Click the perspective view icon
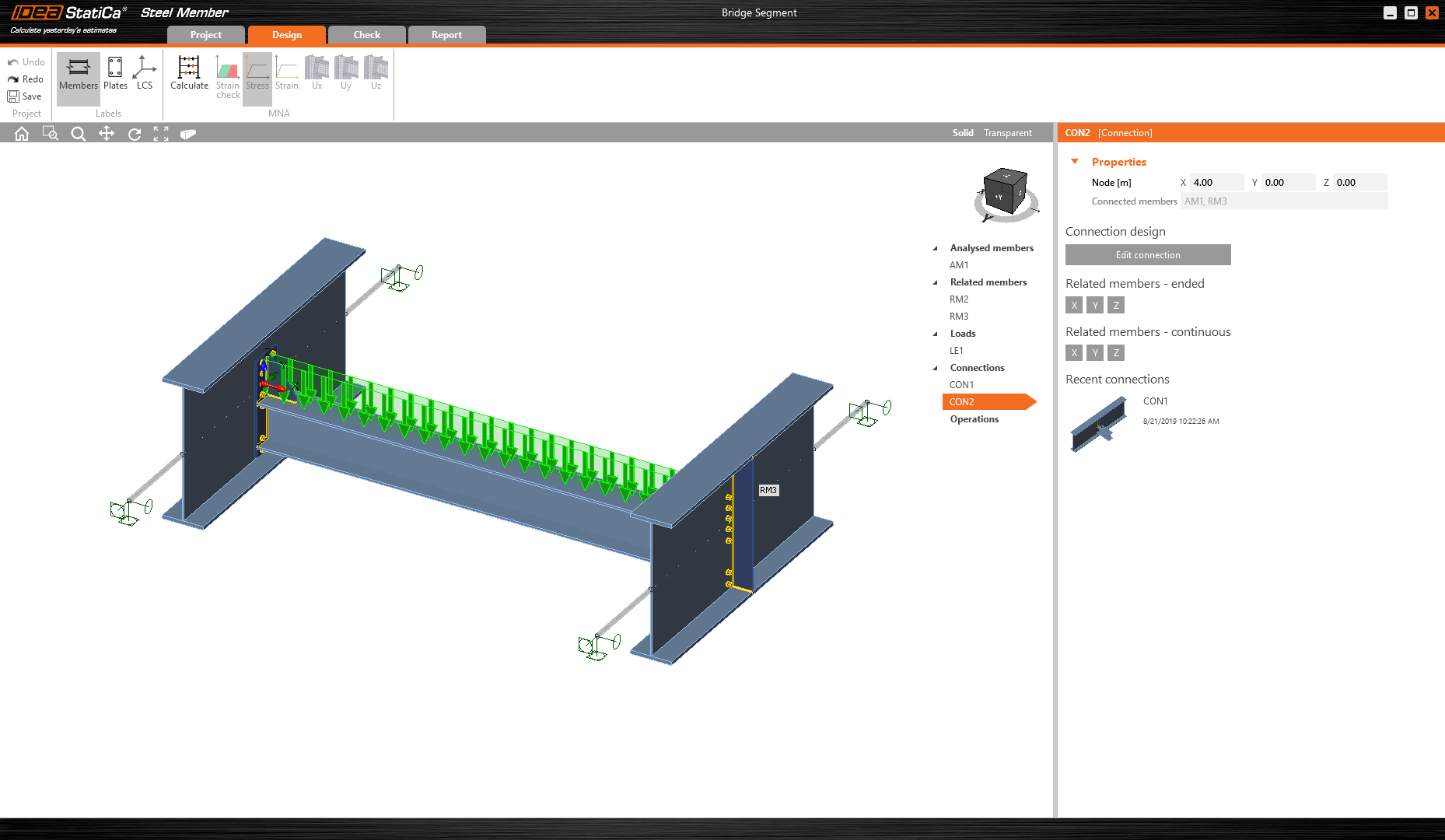This screenshot has height=840, width=1445. [188, 134]
